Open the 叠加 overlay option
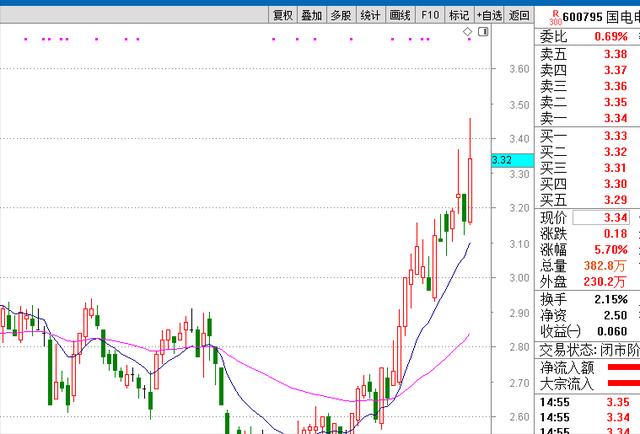 coord(312,15)
